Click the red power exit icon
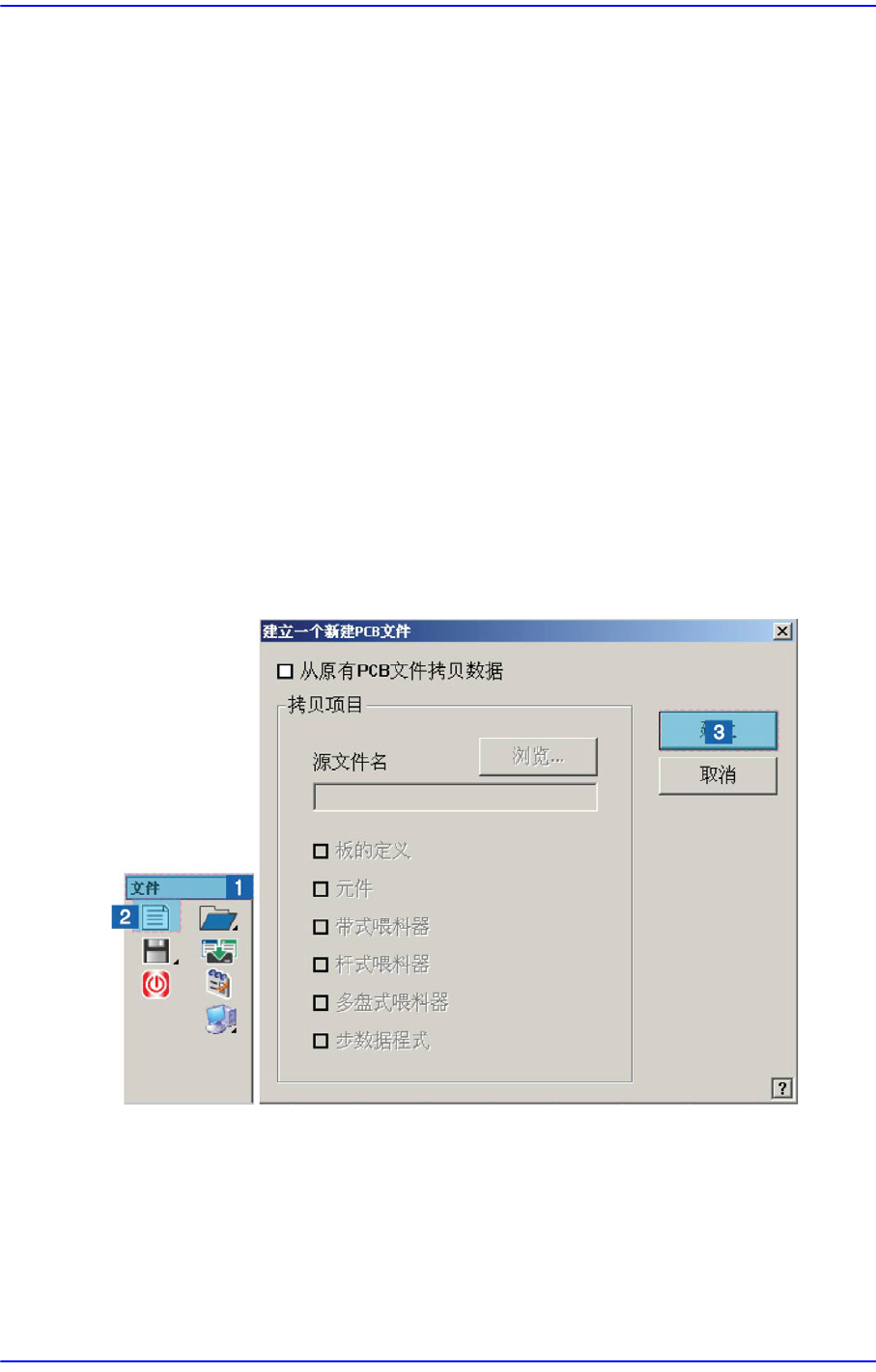The width and height of the screenshot is (876, 1372). tap(156, 985)
